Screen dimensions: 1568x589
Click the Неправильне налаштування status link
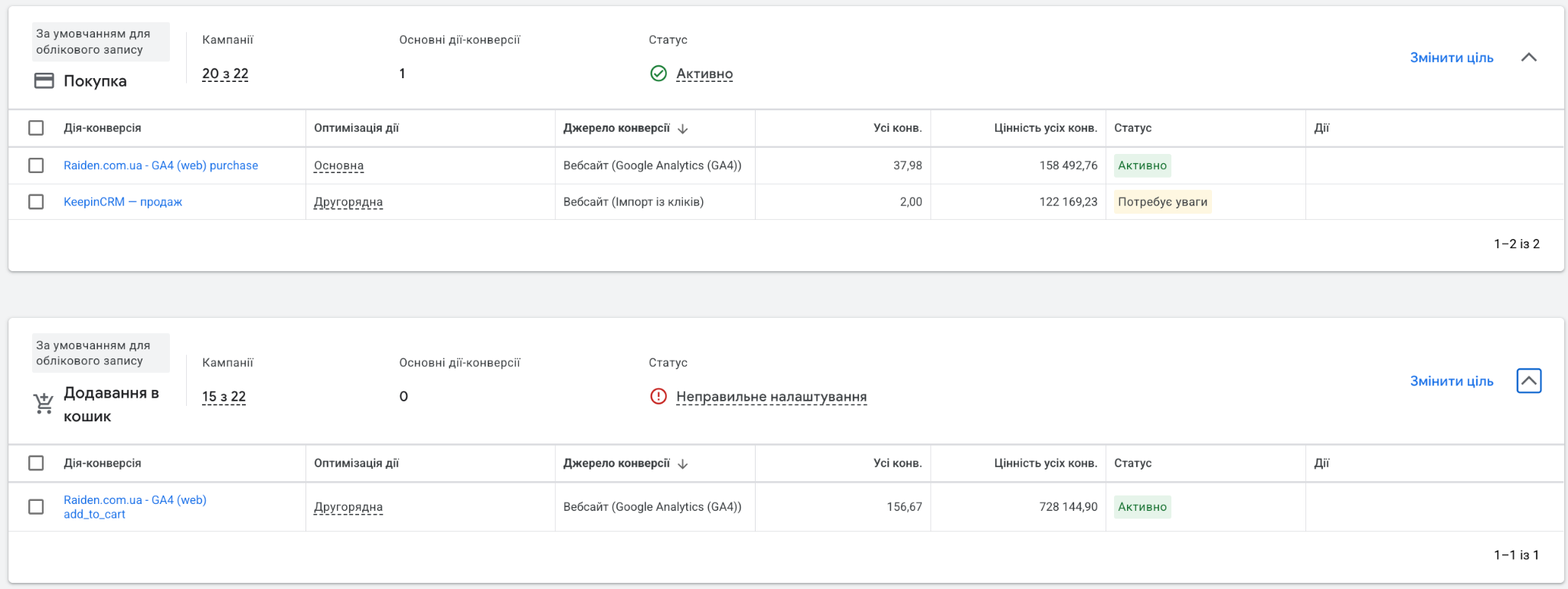(x=772, y=397)
